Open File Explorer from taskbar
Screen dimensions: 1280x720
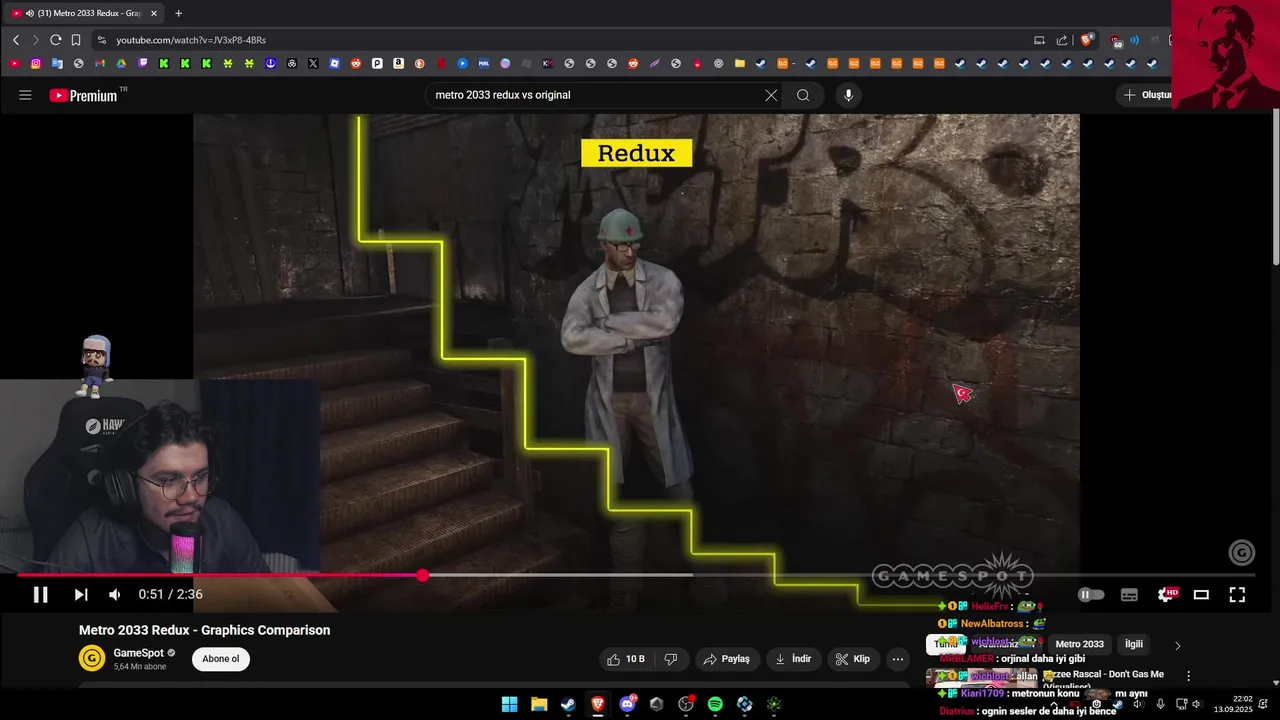[539, 704]
